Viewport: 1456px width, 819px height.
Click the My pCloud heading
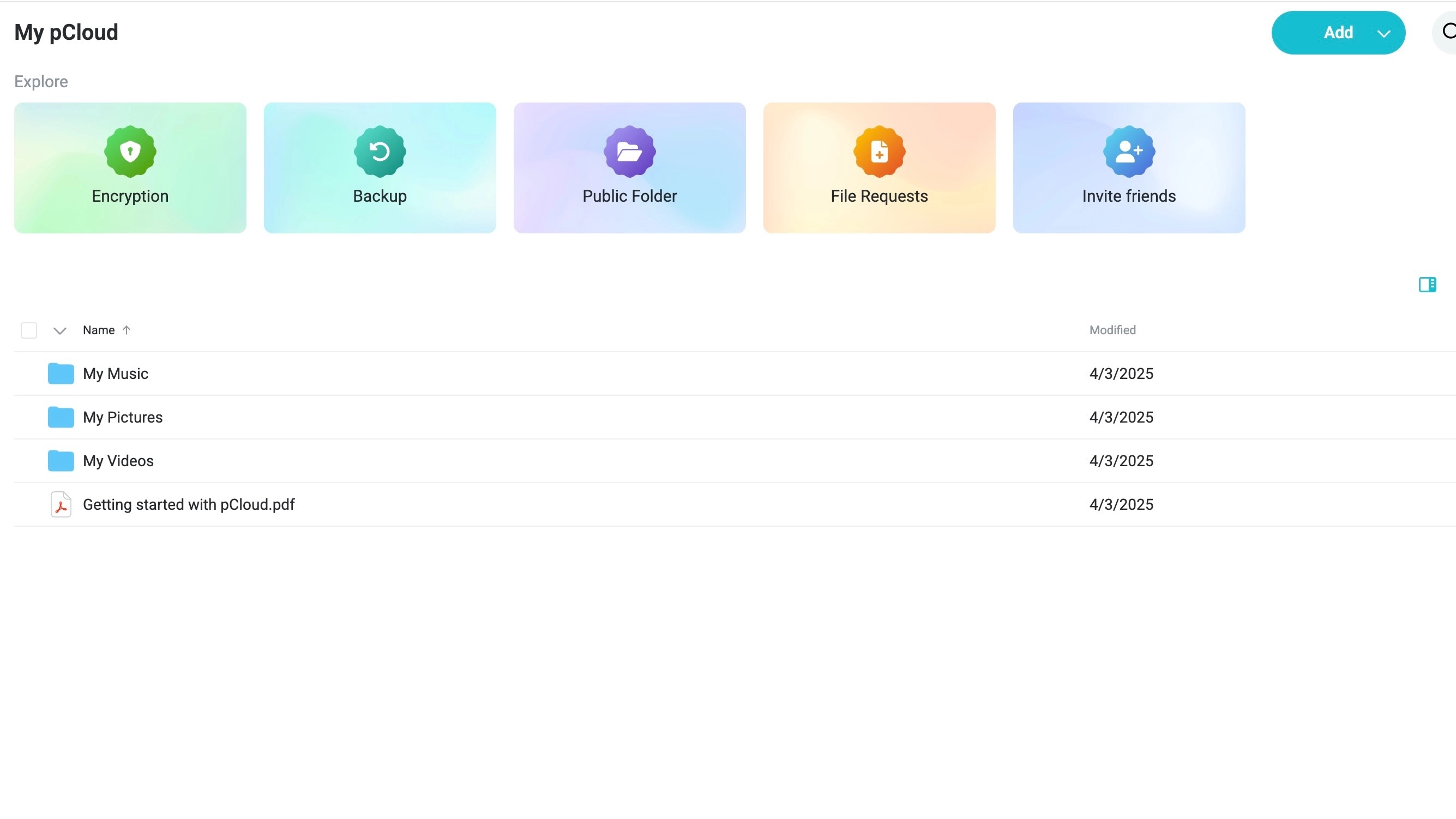[x=66, y=32]
